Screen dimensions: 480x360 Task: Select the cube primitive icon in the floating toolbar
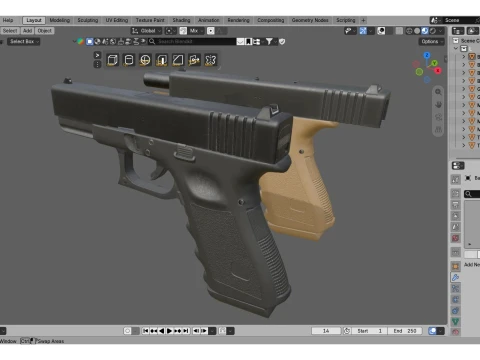(x=112, y=60)
